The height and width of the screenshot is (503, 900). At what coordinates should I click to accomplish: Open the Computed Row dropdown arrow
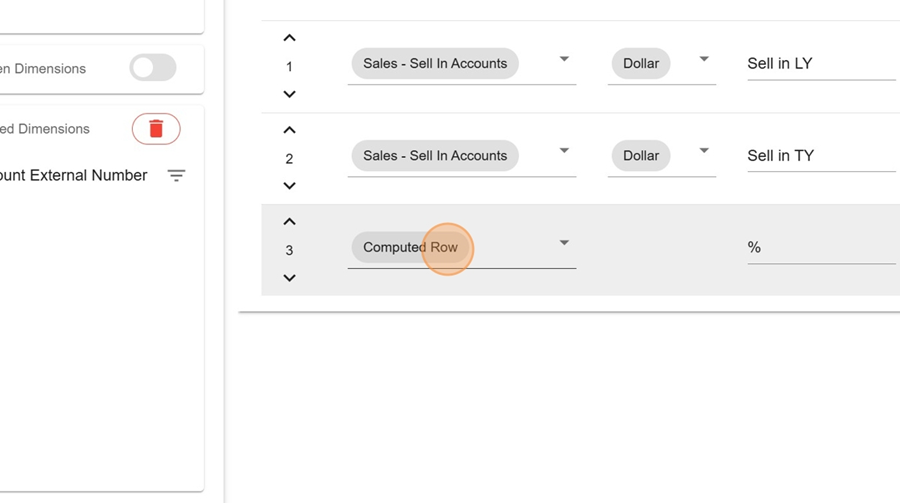click(x=564, y=243)
